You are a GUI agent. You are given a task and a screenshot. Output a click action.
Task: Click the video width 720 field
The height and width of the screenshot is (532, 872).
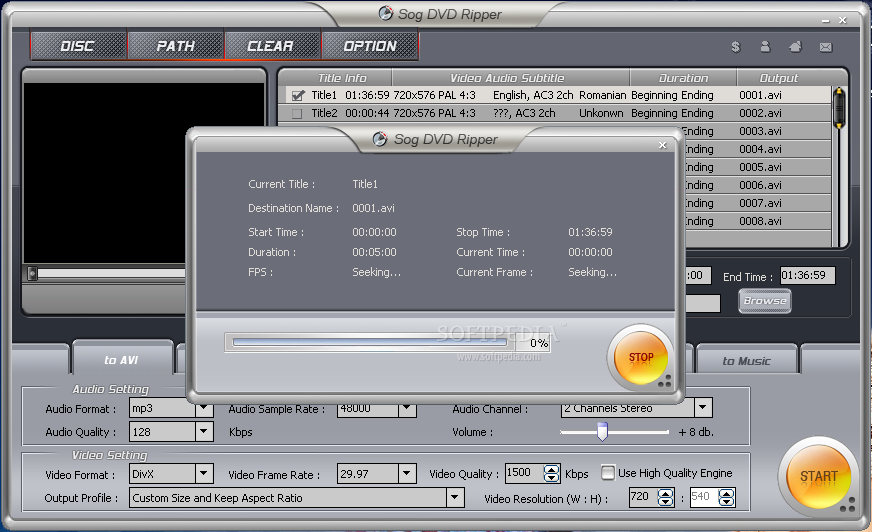(x=643, y=497)
